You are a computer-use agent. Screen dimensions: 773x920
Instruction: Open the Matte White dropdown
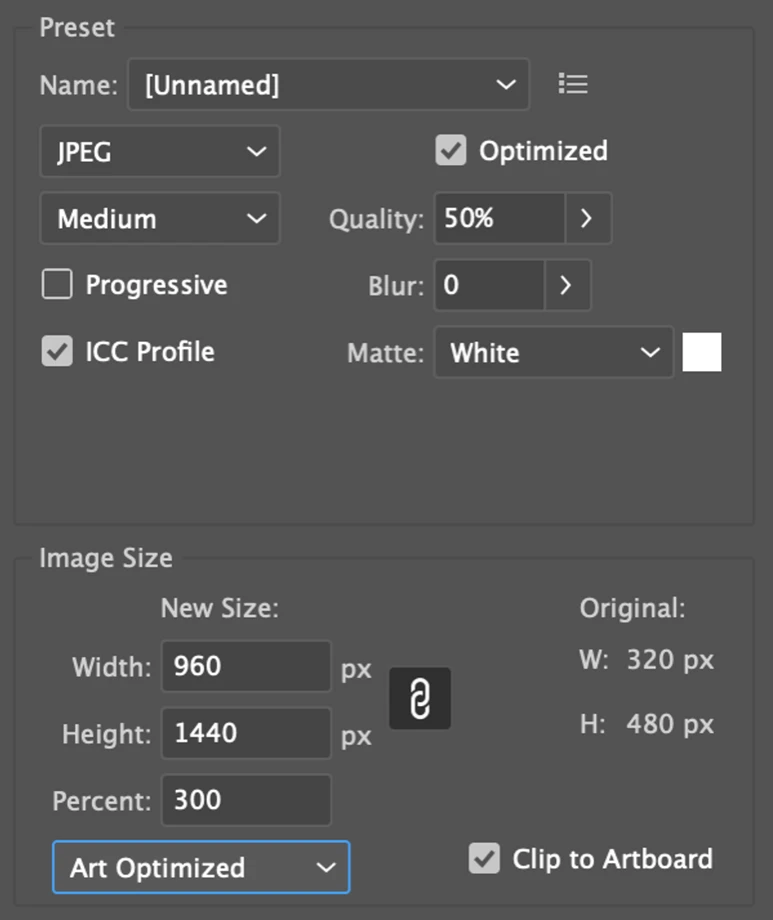(553, 353)
